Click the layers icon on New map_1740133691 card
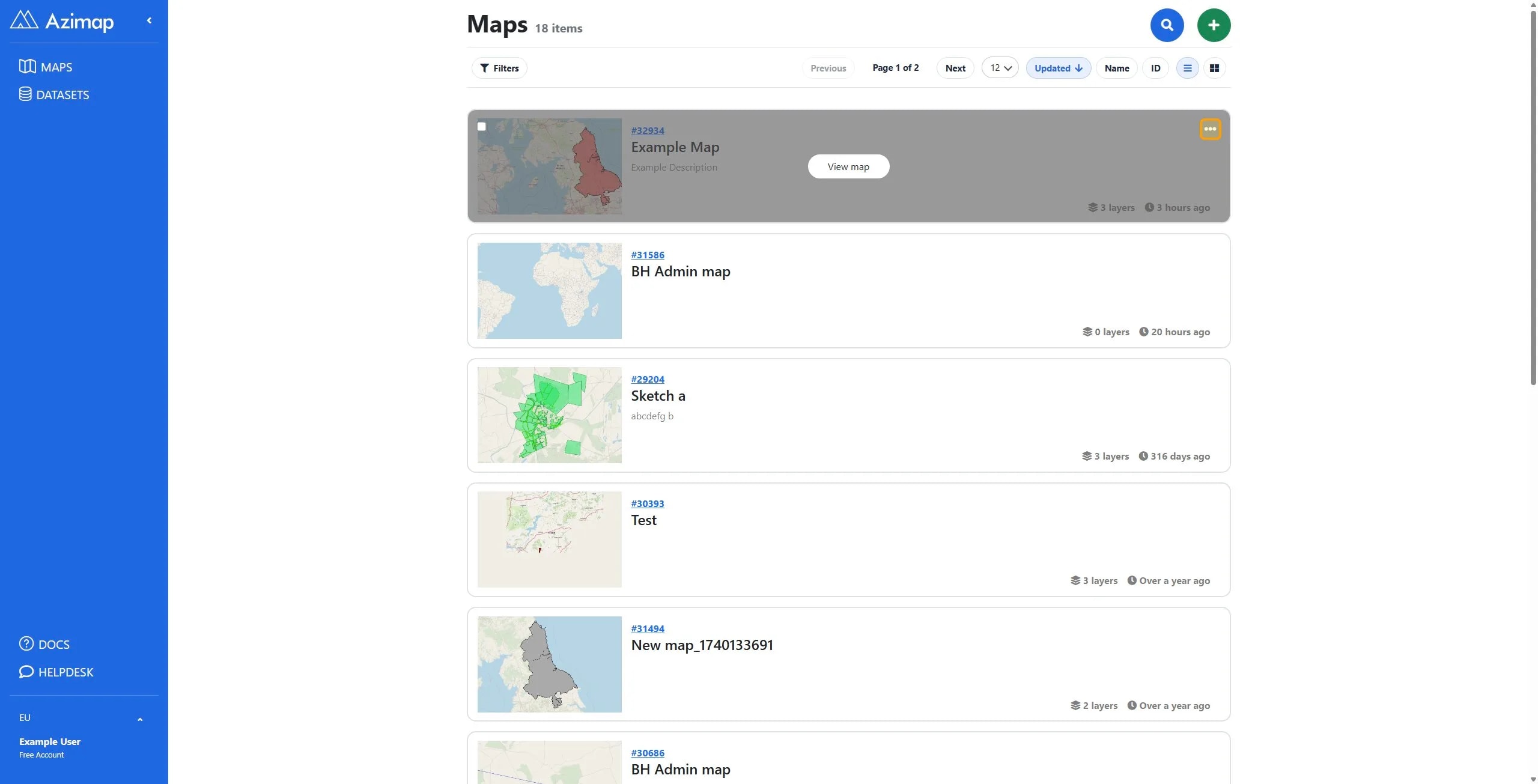 1075,705
